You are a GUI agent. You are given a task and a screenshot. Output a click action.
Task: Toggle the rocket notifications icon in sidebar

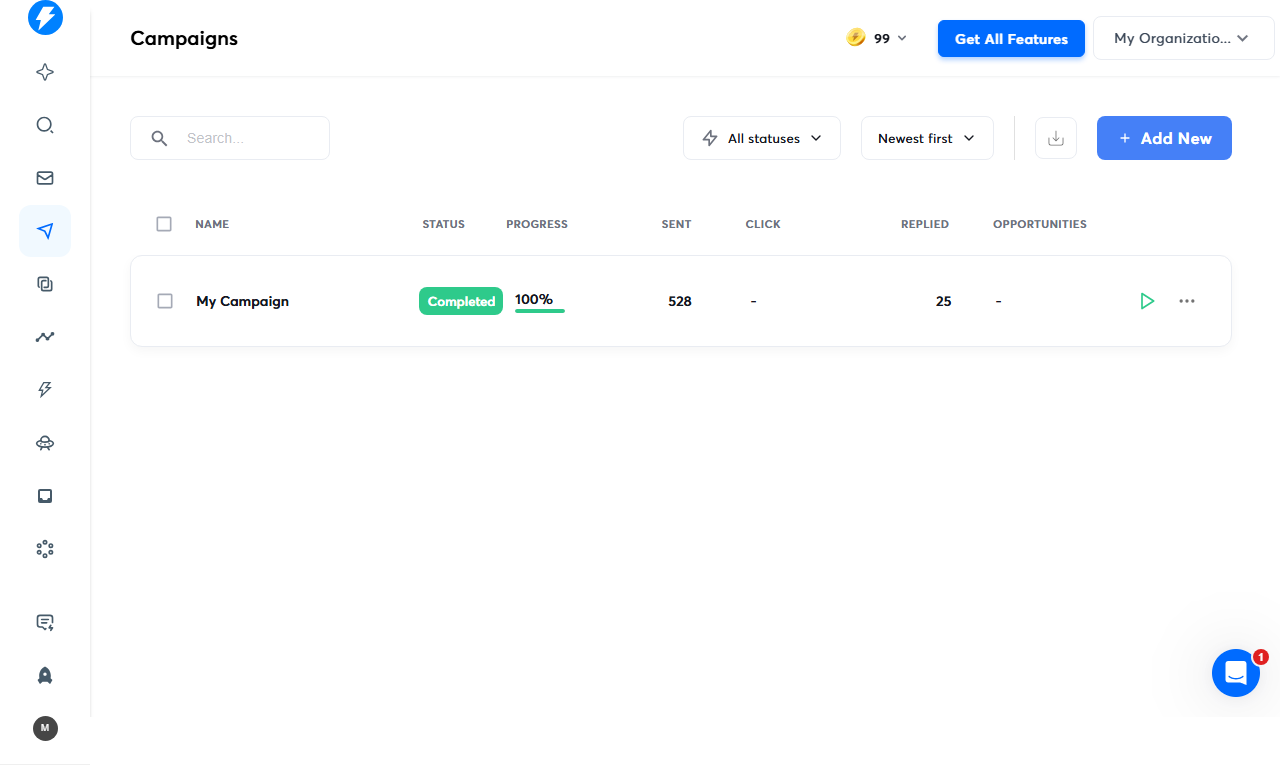pyautogui.click(x=45, y=675)
